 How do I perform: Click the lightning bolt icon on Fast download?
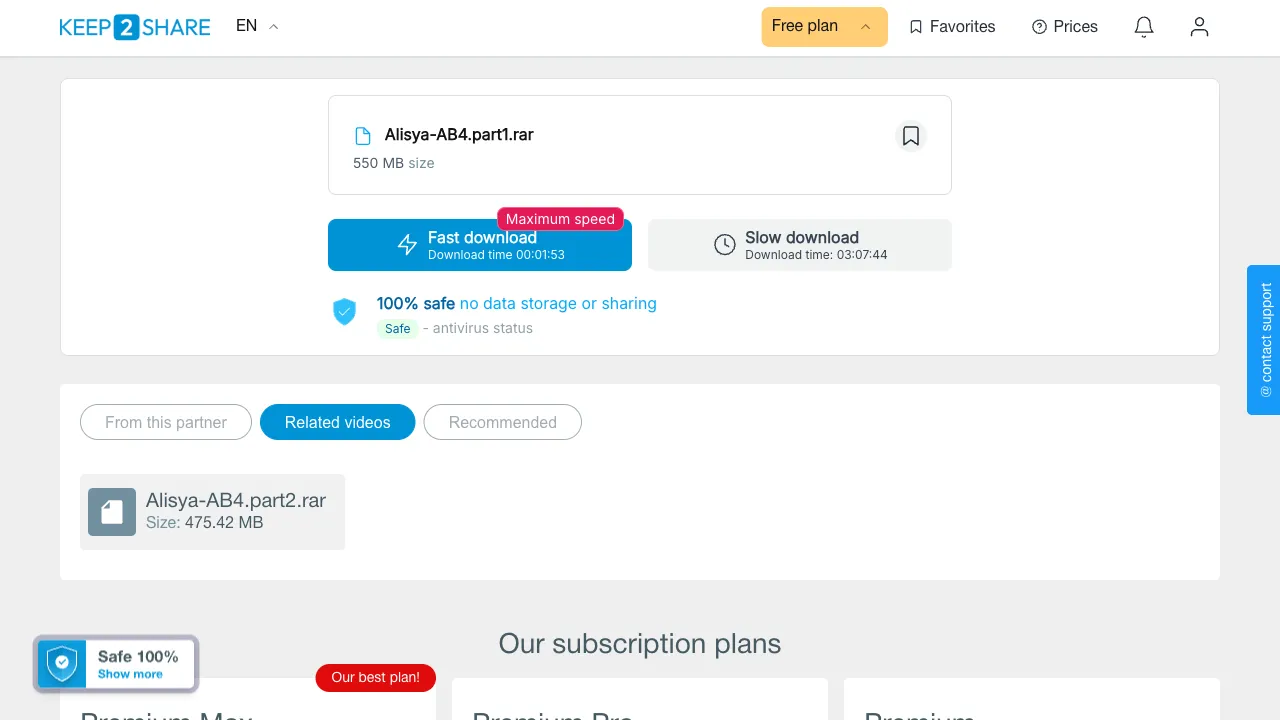[x=407, y=245]
